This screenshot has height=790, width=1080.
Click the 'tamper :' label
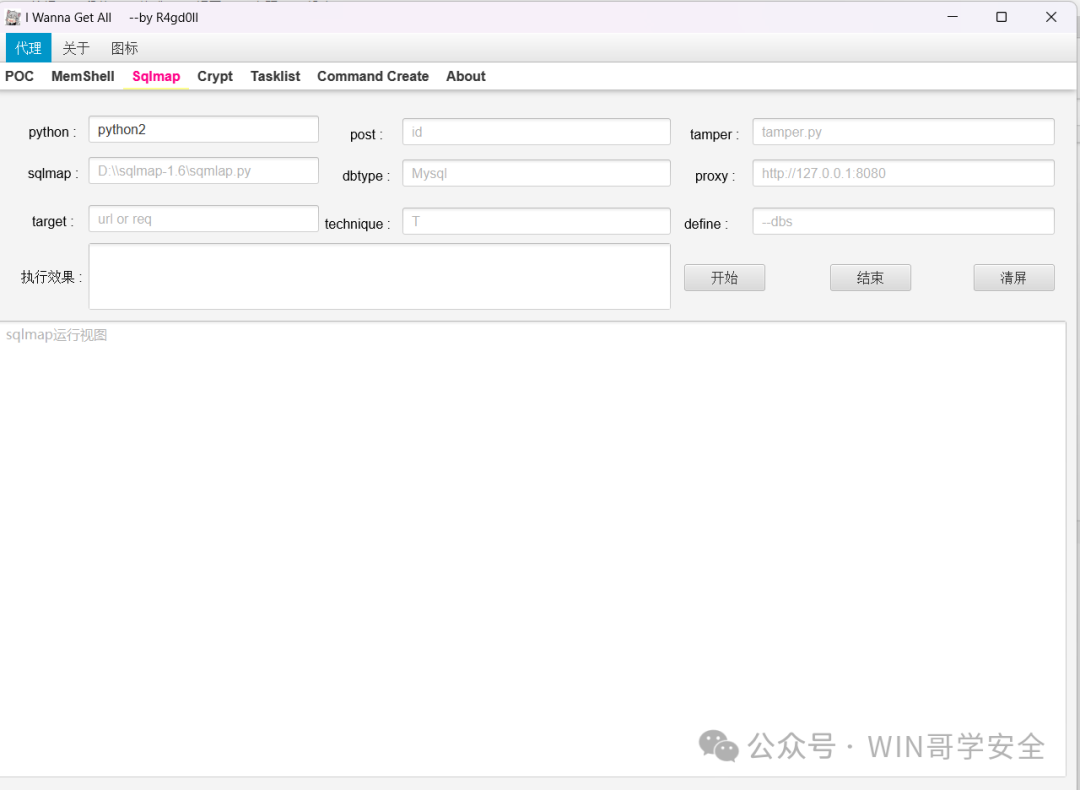(x=714, y=135)
